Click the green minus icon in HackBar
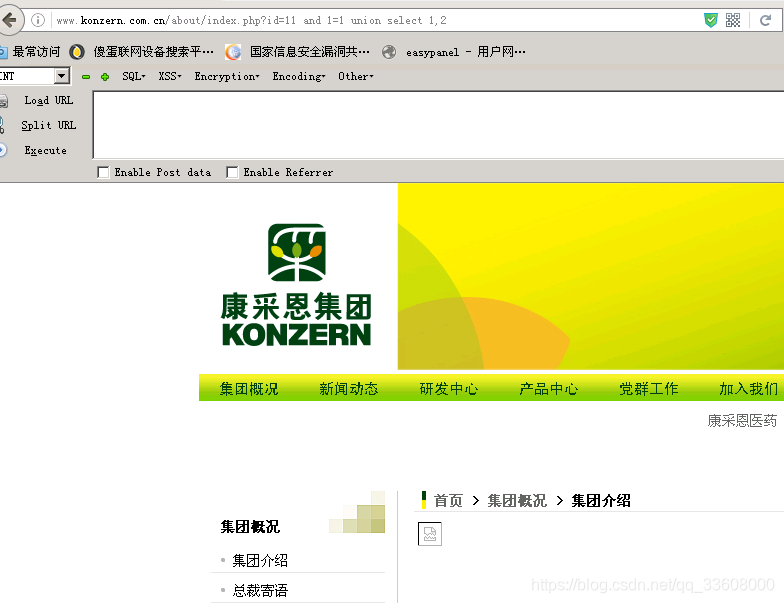The width and height of the screenshot is (784, 603). [86, 76]
